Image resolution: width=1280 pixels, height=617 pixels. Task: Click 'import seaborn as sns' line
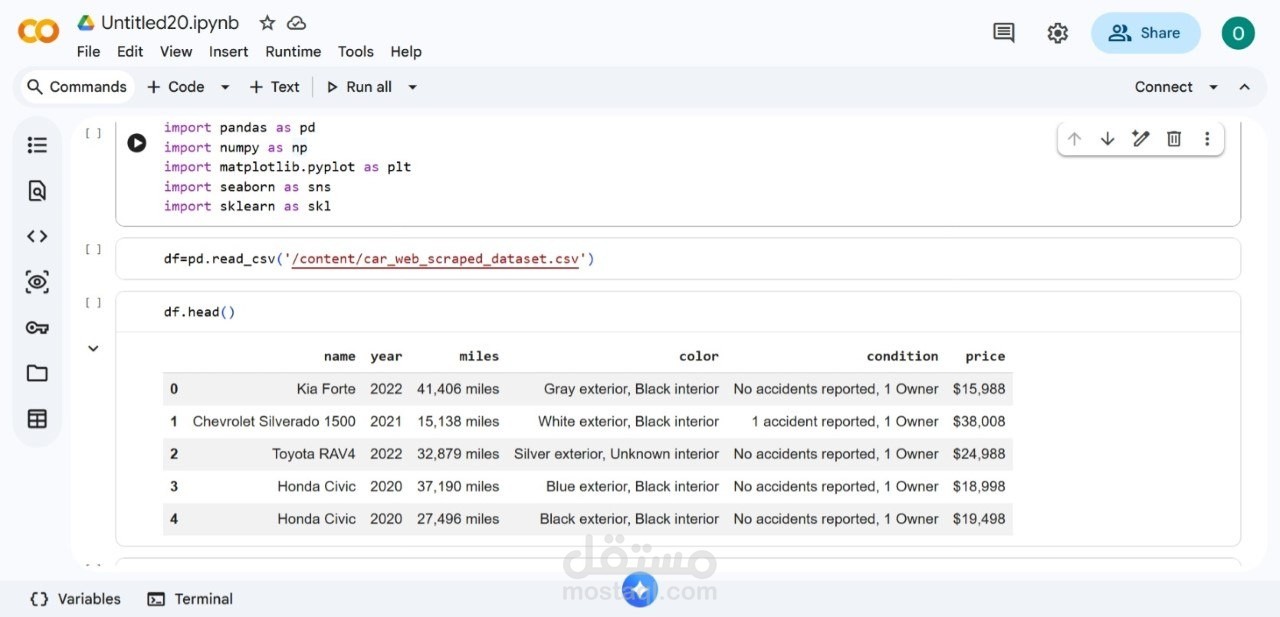tap(247, 187)
